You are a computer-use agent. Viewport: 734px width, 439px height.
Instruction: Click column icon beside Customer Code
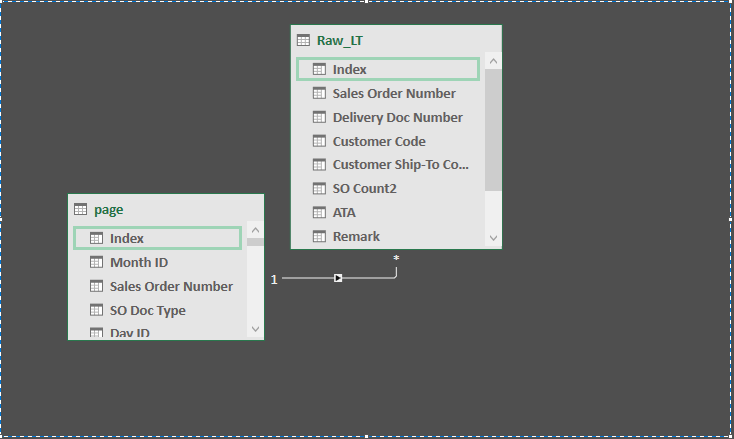pos(319,141)
